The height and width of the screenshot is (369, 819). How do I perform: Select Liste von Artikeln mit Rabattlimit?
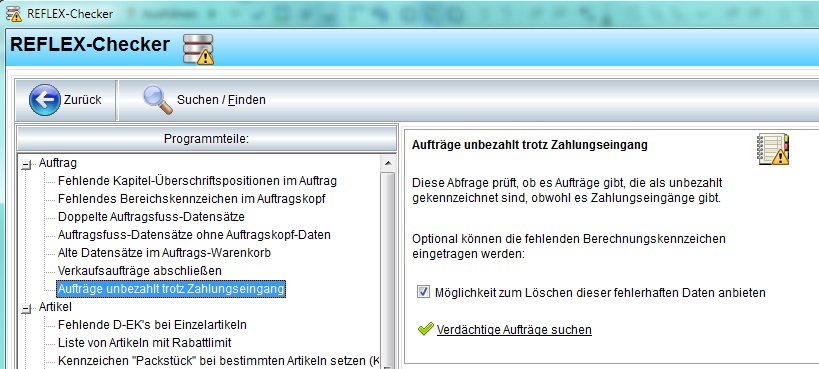(x=145, y=343)
